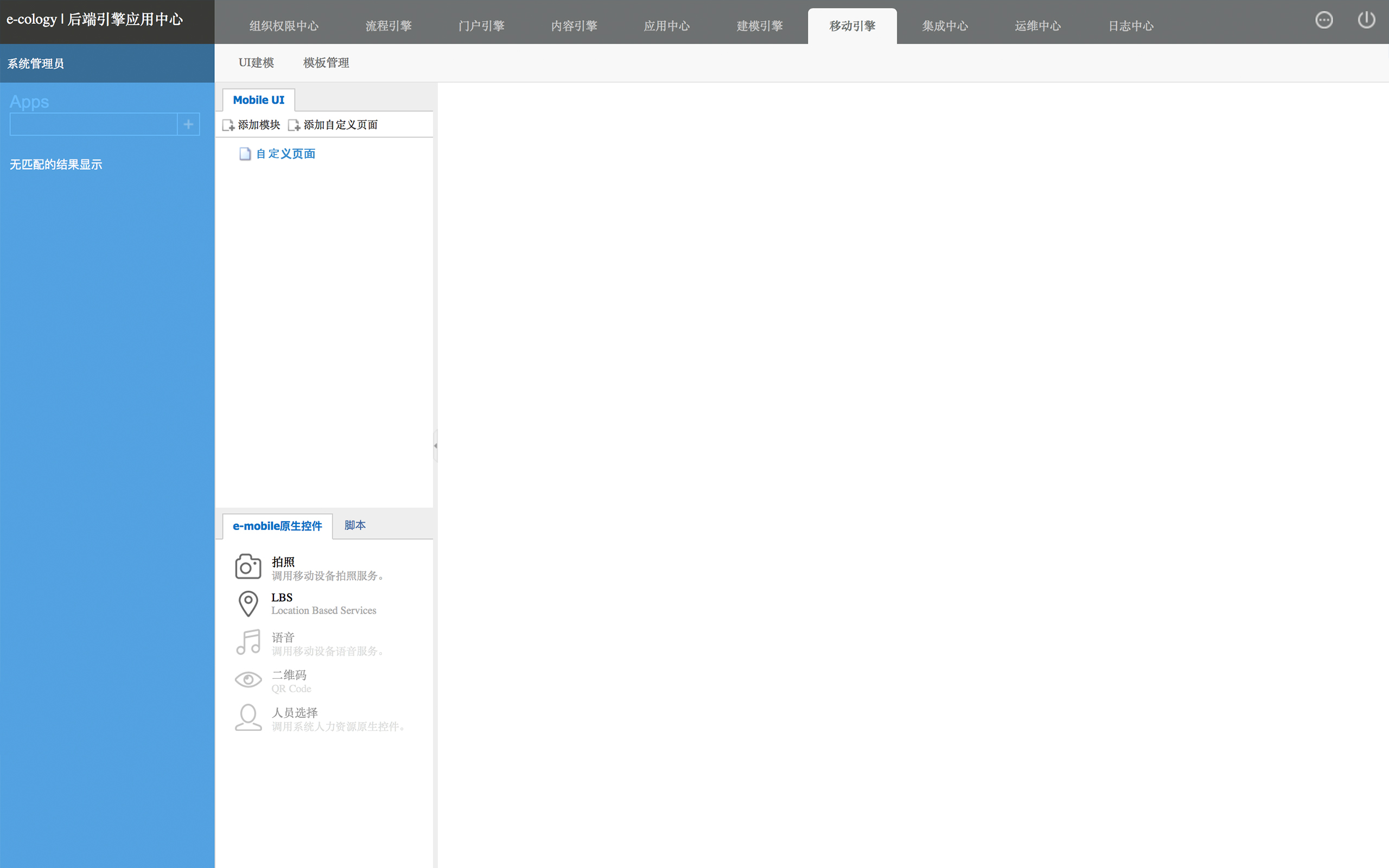Click the Apps heading in sidebar
The height and width of the screenshot is (868, 1389).
click(29, 102)
